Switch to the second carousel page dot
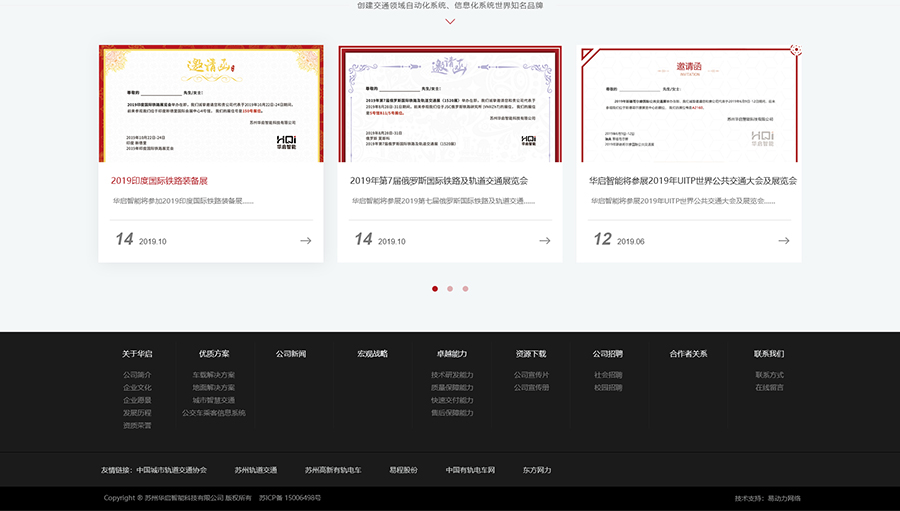This screenshot has height=511, width=900. [450, 289]
